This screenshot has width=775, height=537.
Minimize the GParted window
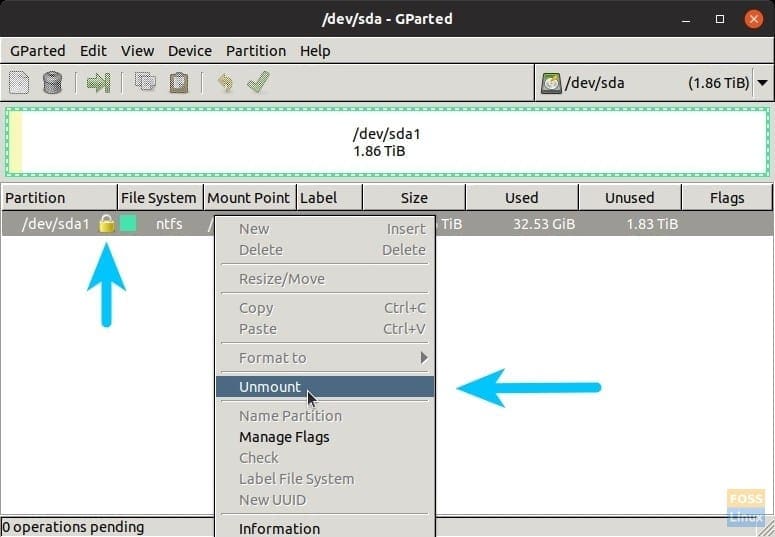point(686,19)
